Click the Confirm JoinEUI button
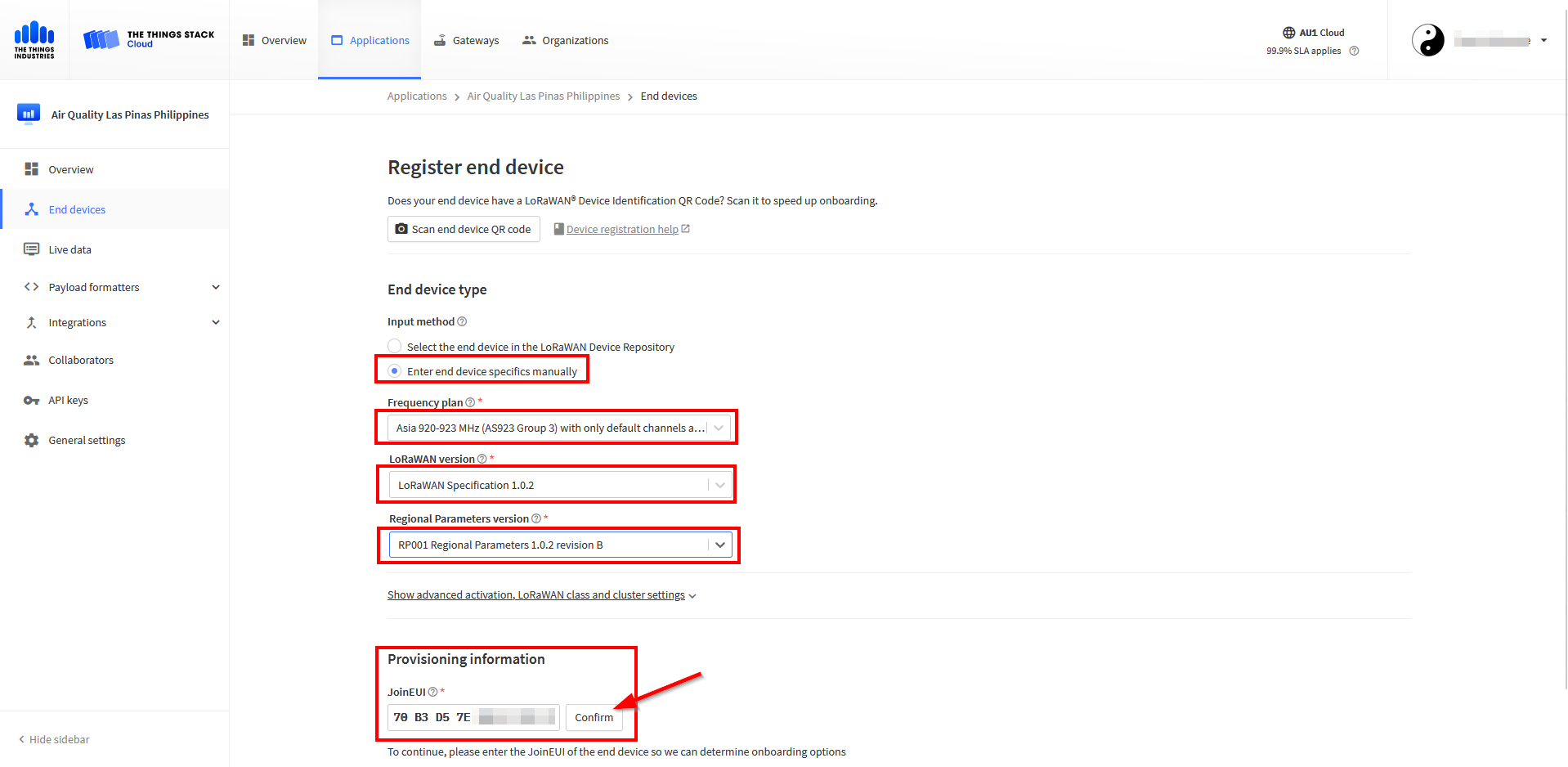The image size is (1568, 767). tap(594, 717)
